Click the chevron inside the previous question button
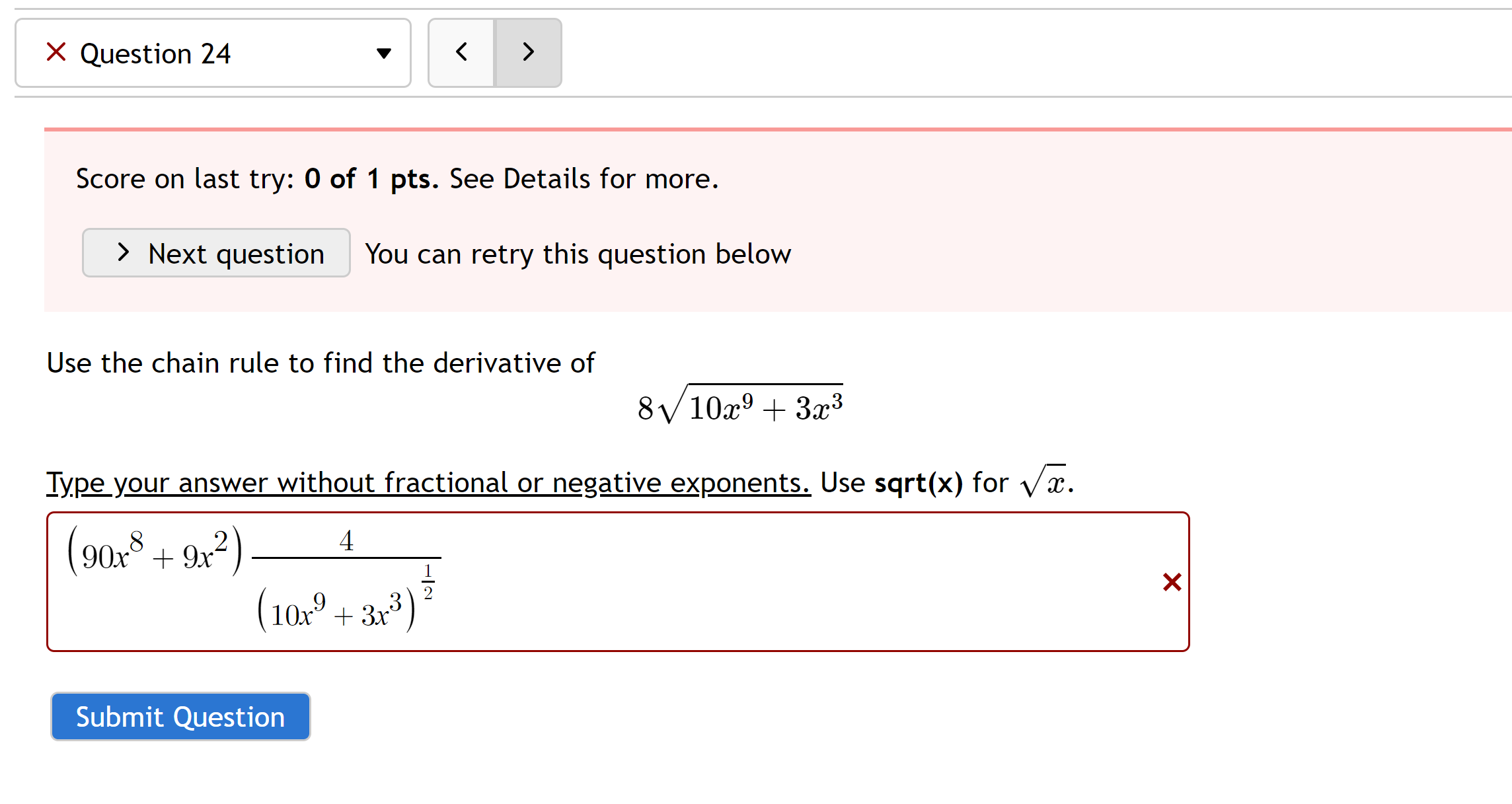 (x=461, y=53)
